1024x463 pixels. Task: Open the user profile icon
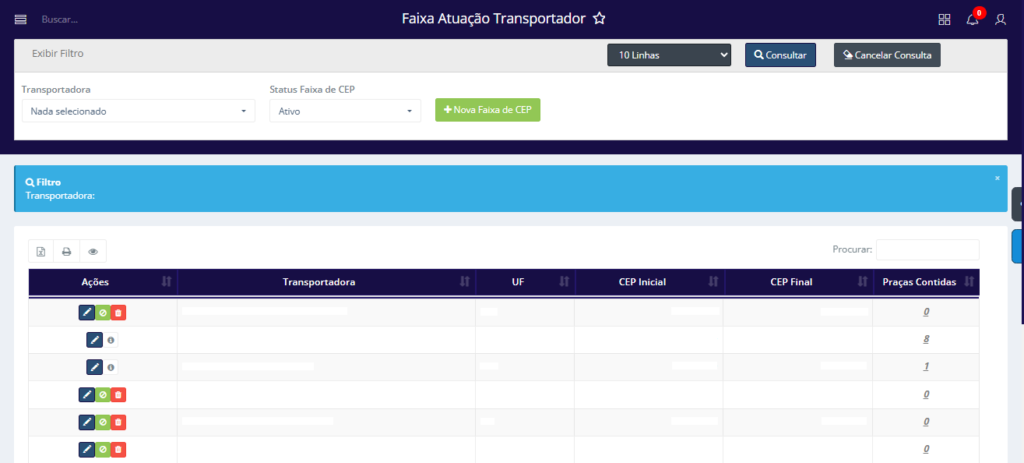(1000, 19)
